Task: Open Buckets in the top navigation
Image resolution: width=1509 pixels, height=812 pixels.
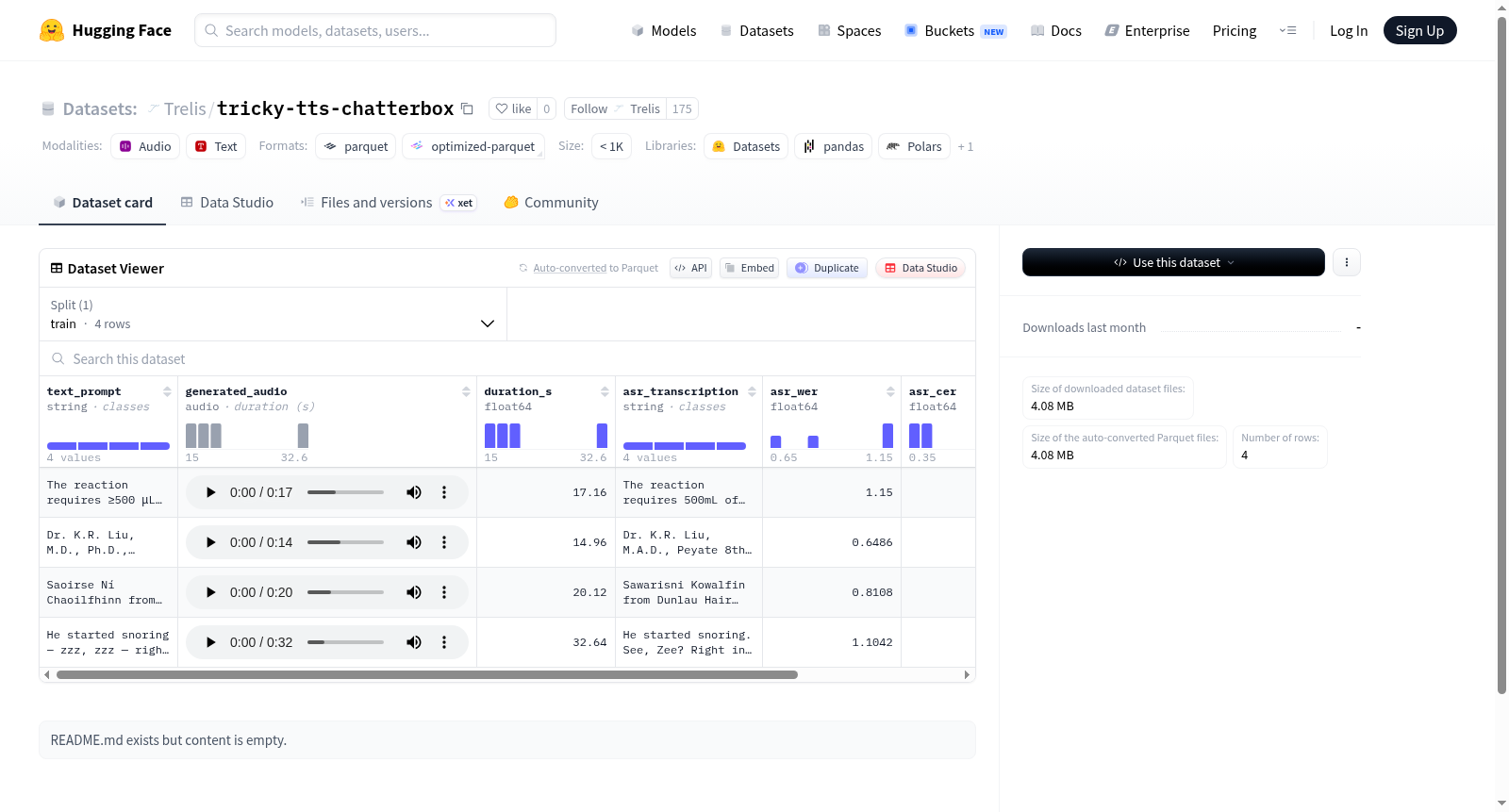Action: coord(955,30)
